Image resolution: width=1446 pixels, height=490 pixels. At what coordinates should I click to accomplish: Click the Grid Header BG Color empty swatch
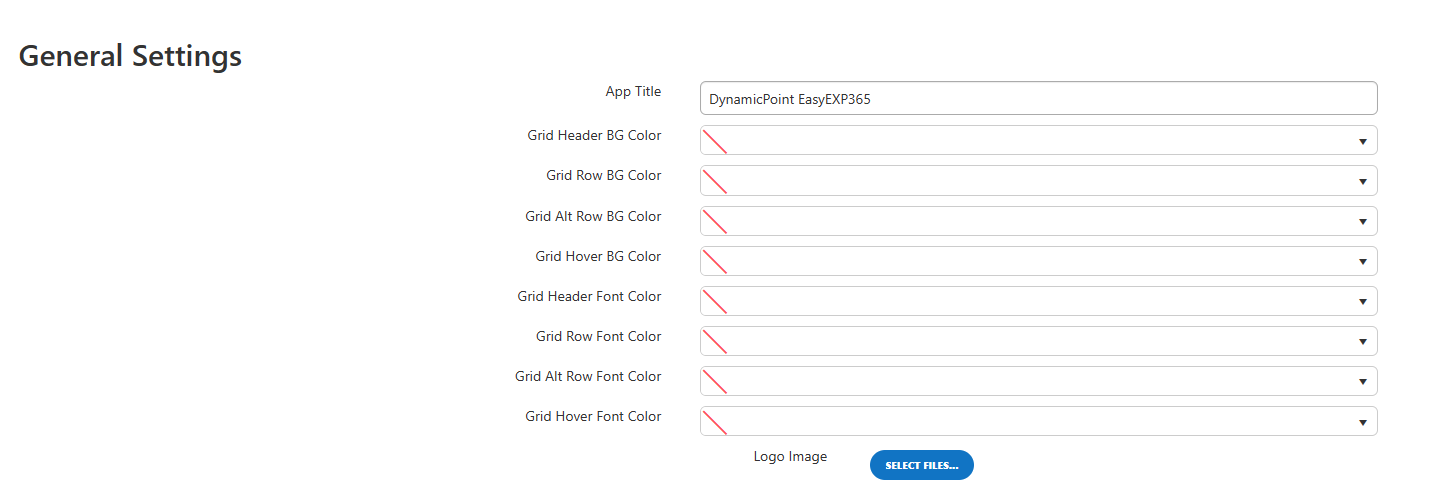[x=714, y=141]
